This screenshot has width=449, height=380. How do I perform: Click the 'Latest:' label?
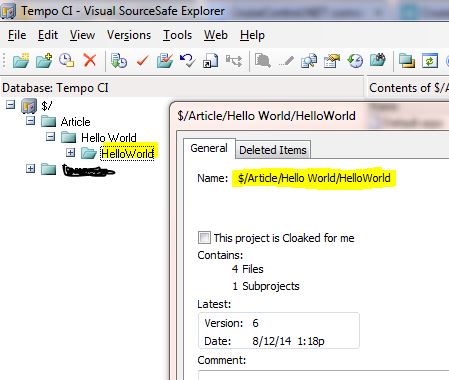(214, 304)
